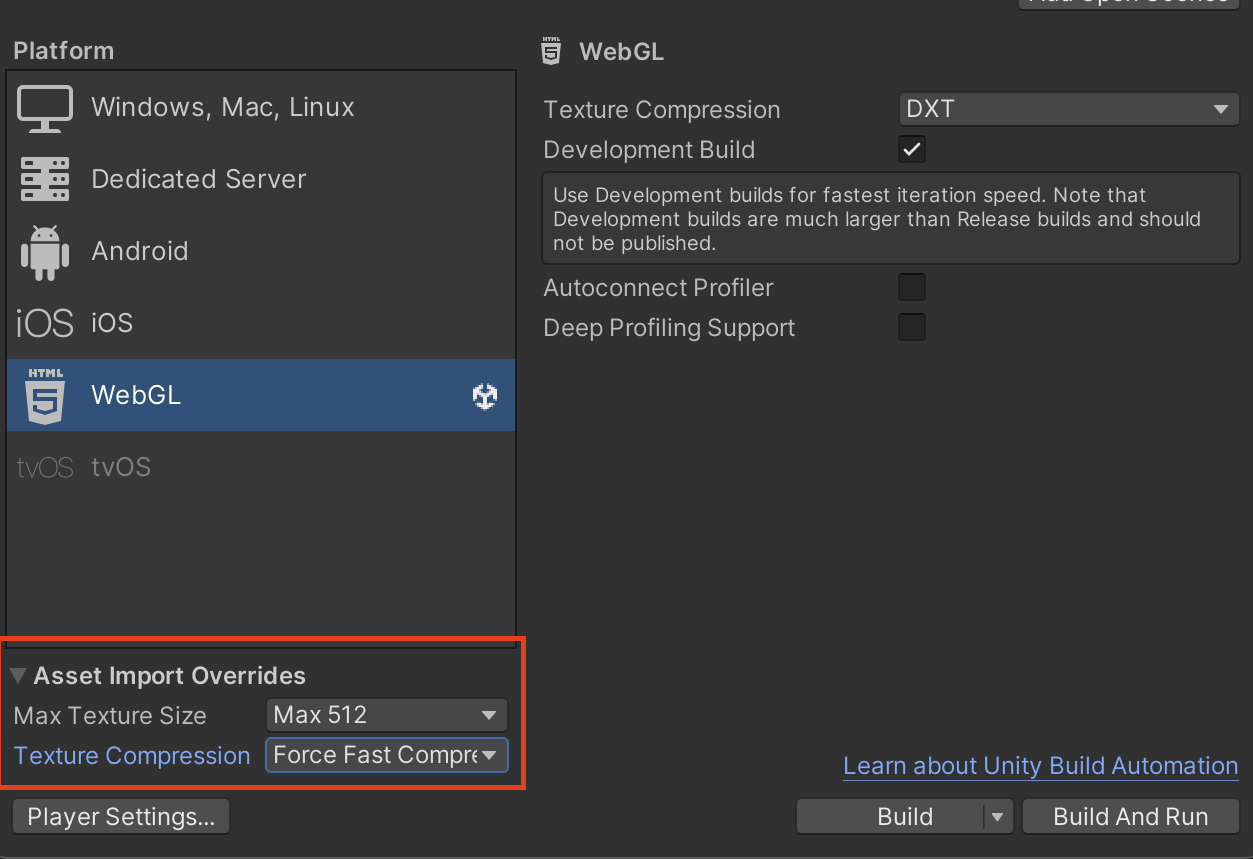Viewport: 1253px width, 859px height.
Task: Select the iOS platform row
Action: pyautogui.click(x=261, y=323)
